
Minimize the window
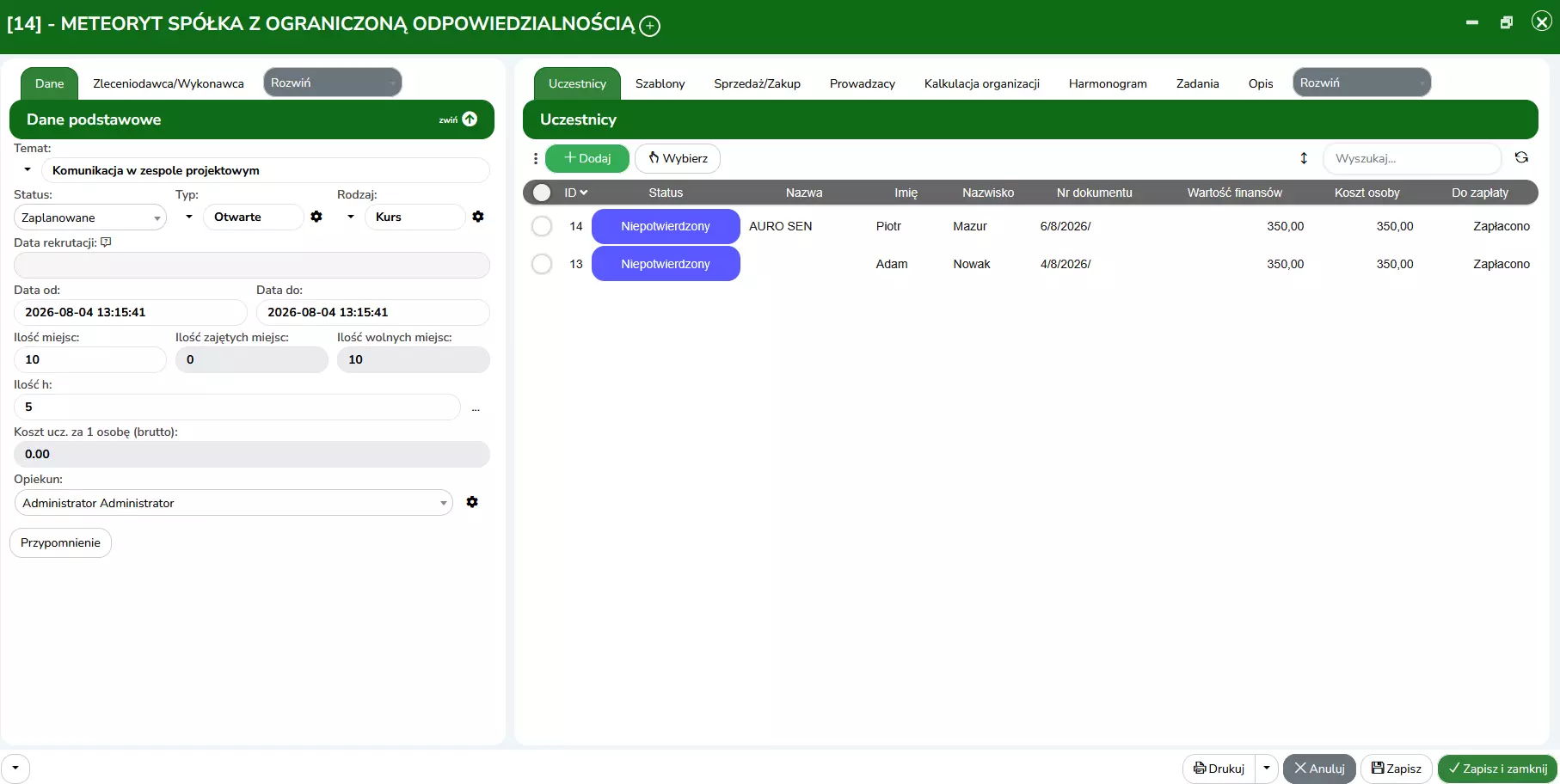(1472, 22)
